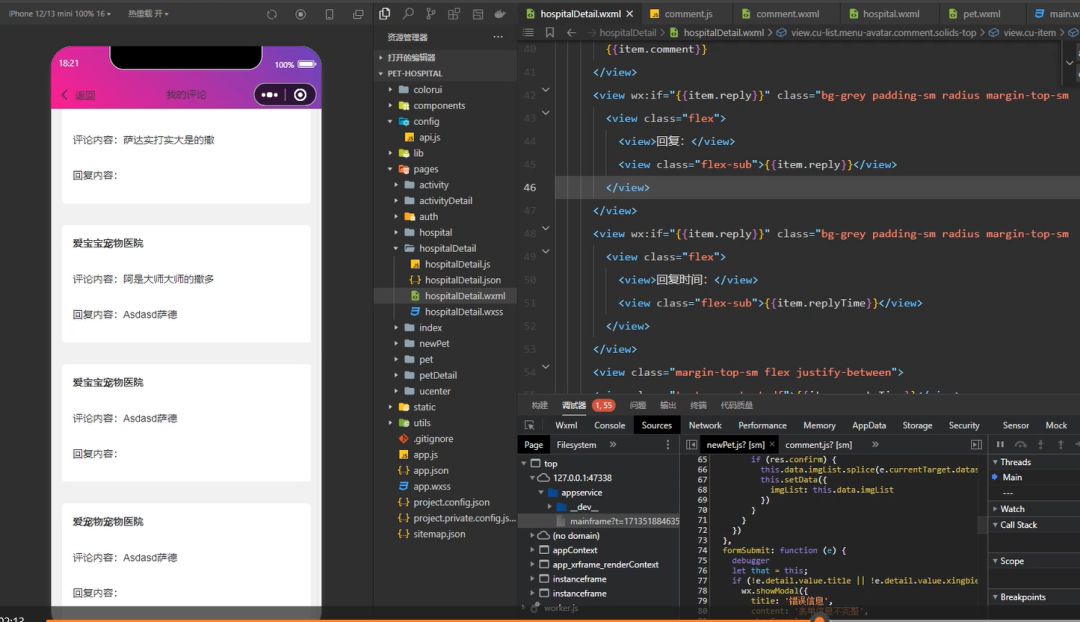Close the mini program via capsule circle
Screen dimensions: 1080x622
(x=300, y=94)
